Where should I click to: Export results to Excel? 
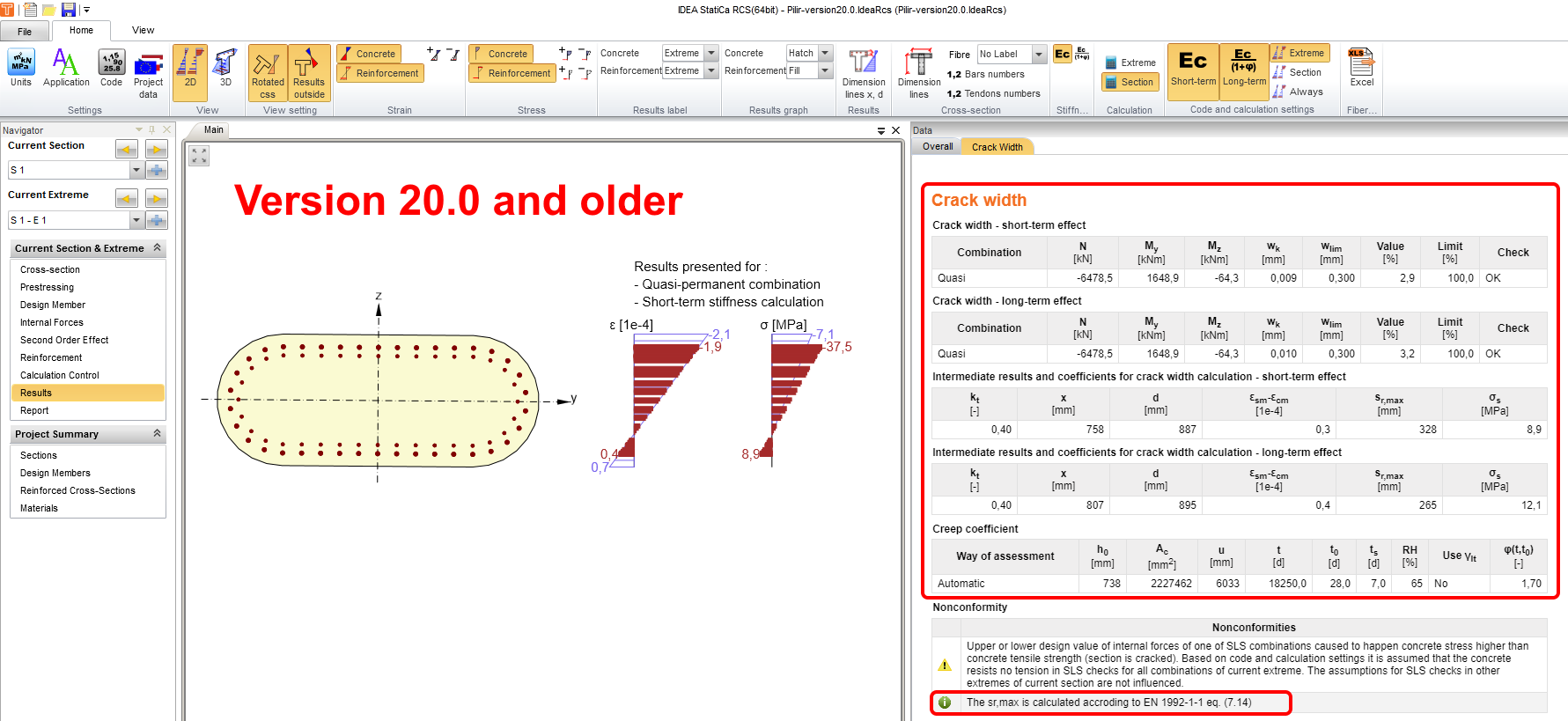(x=1361, y=69)
